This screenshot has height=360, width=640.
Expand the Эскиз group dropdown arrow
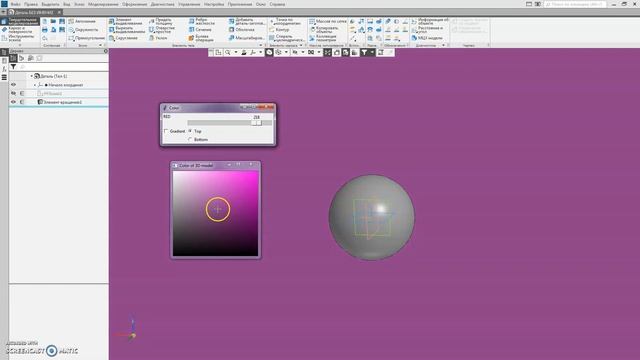click(100, 45)
